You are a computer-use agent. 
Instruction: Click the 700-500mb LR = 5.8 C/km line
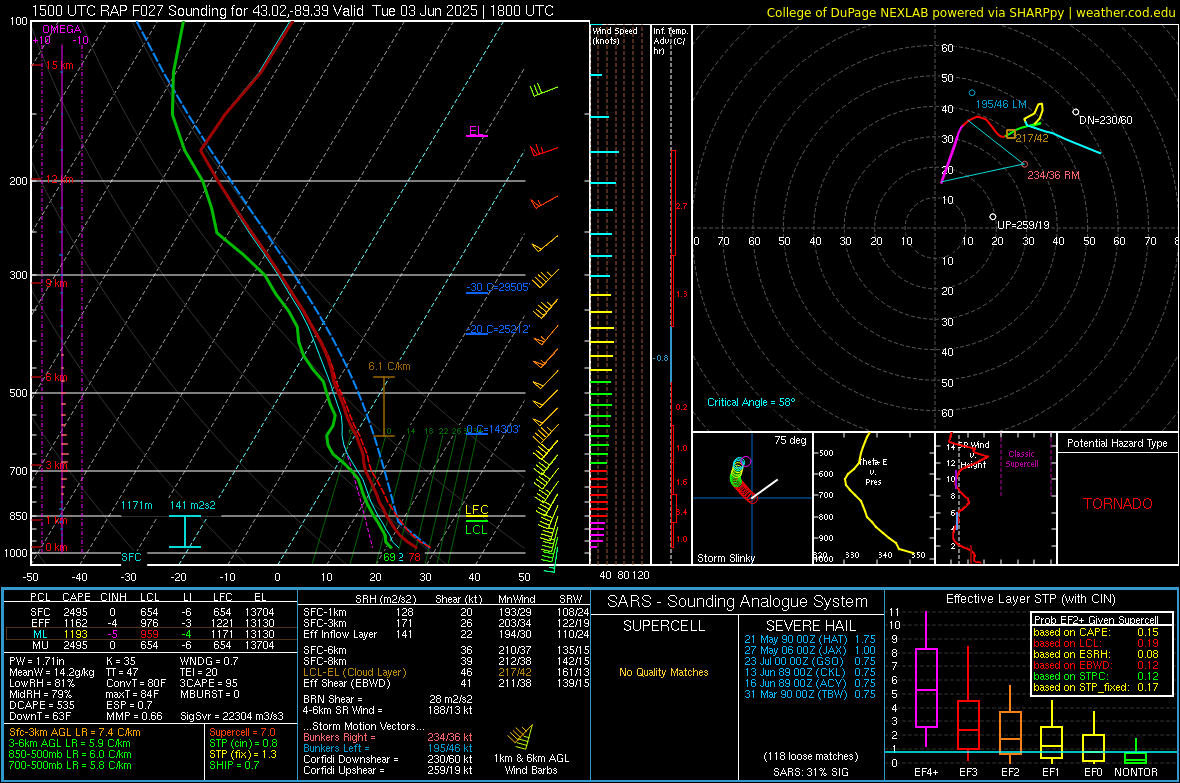[x=70, y=765]
